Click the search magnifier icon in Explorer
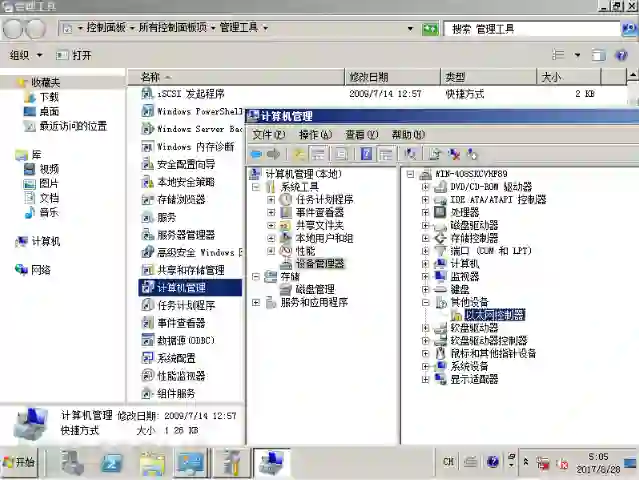The height and width of the screenshot is (480, 639). pyautogui.click(x=629, y=29)
